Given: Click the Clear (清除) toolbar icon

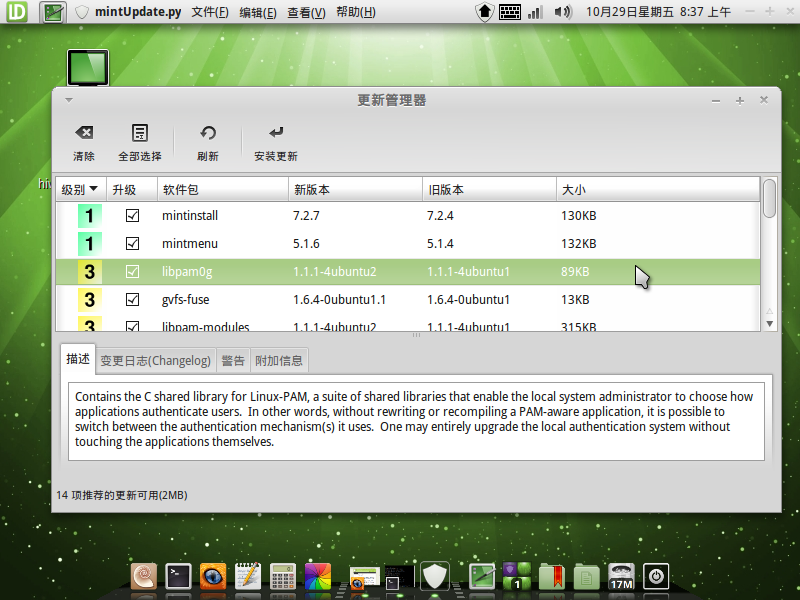Looking at the screenshot, I should [x=84, y=133].
